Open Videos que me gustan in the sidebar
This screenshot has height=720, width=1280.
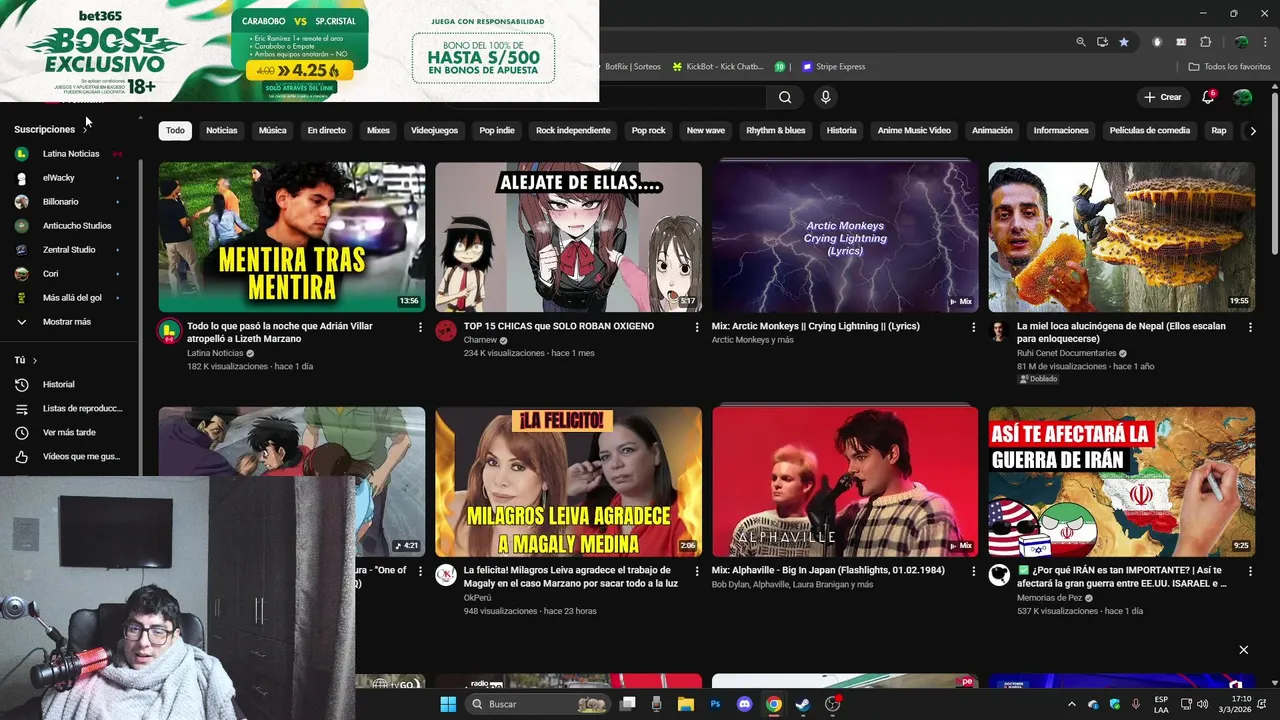pos(68,456)
